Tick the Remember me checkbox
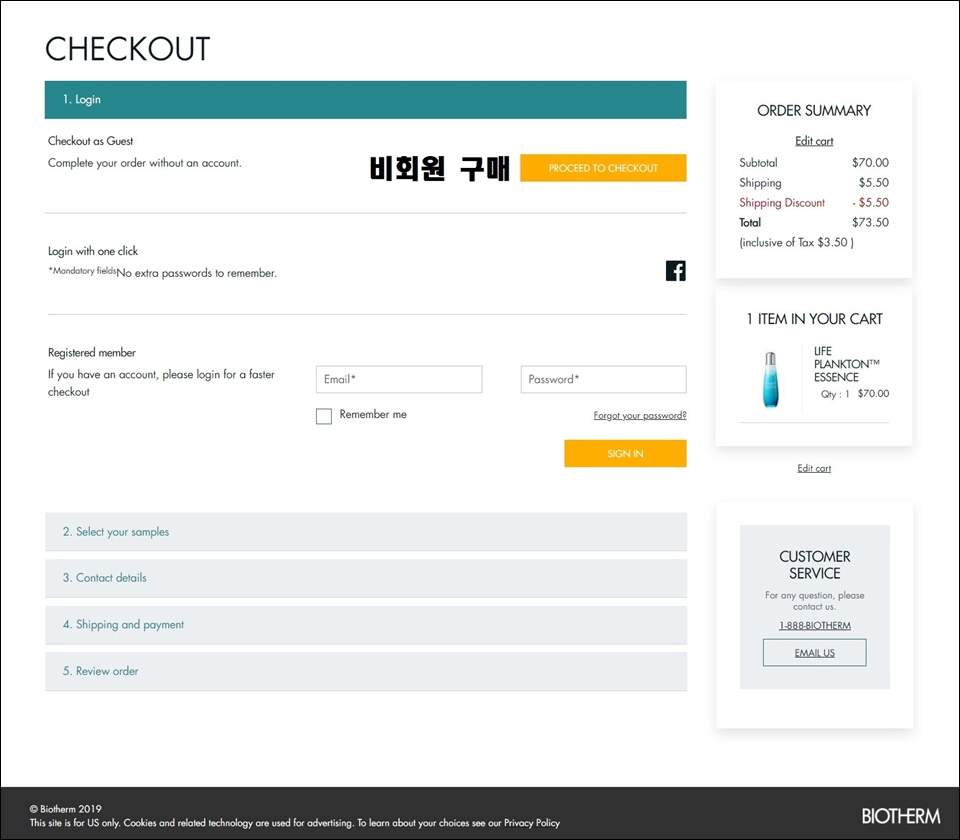 coord(324,416)
